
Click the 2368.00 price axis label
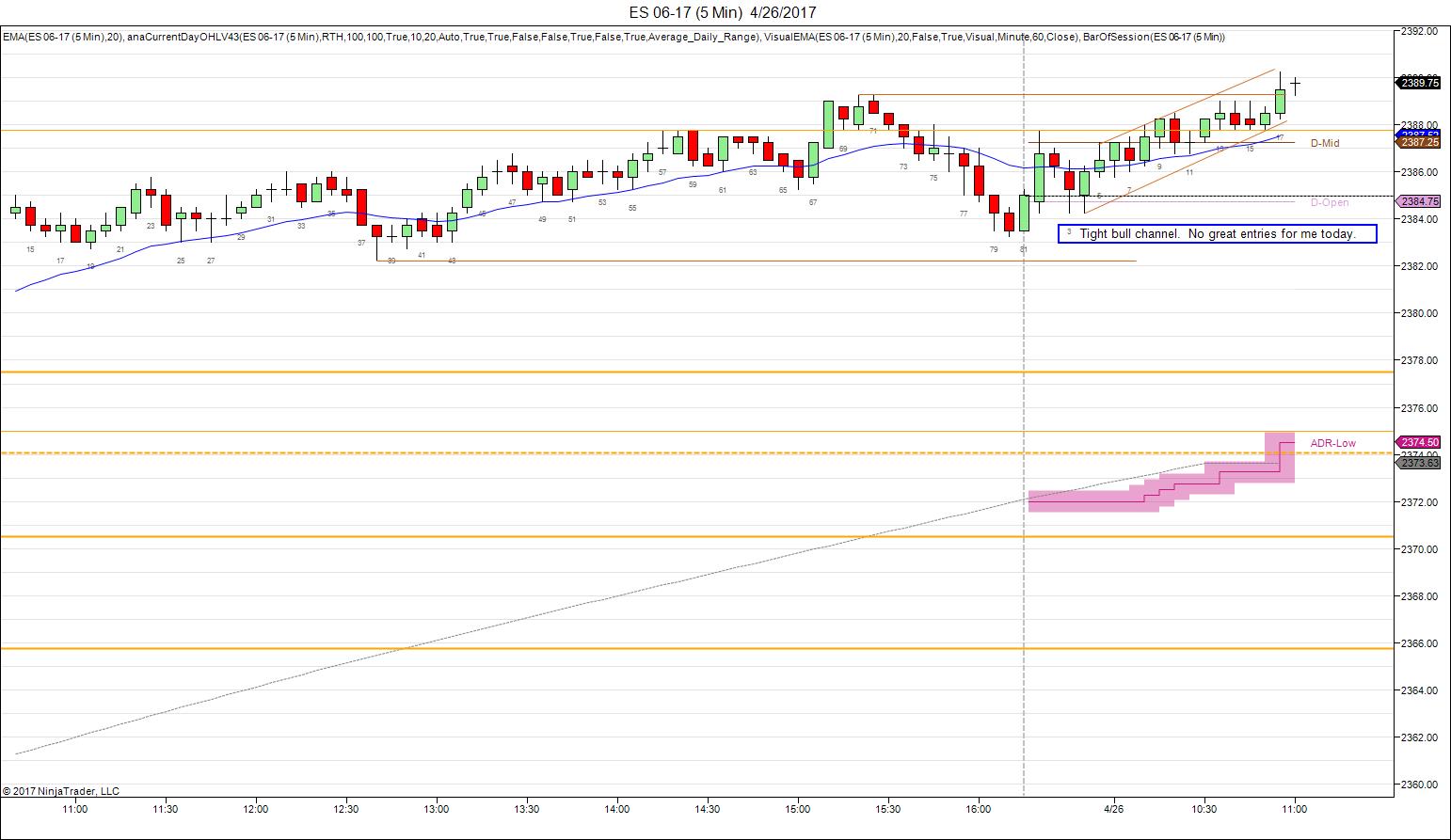pos(1419,596)
